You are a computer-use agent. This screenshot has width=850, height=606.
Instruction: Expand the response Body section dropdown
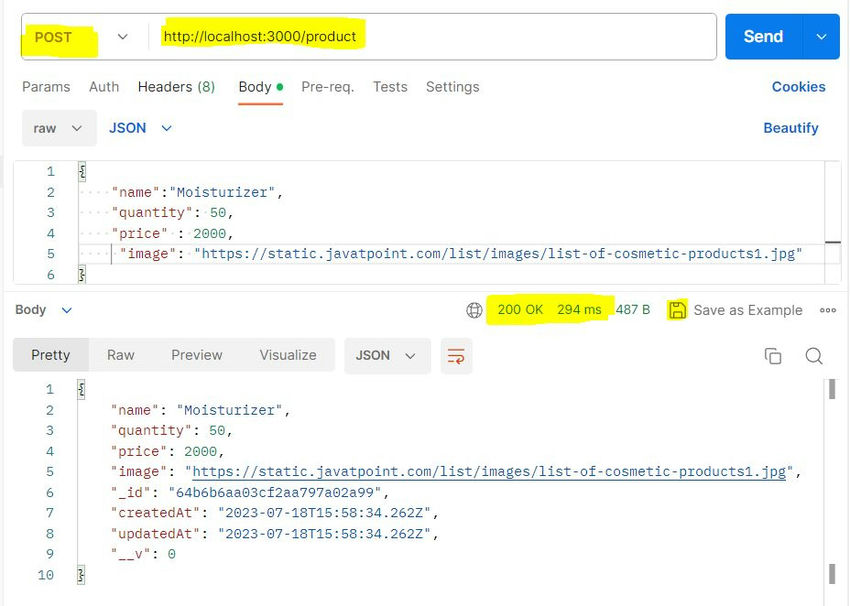tap(44, 310)
